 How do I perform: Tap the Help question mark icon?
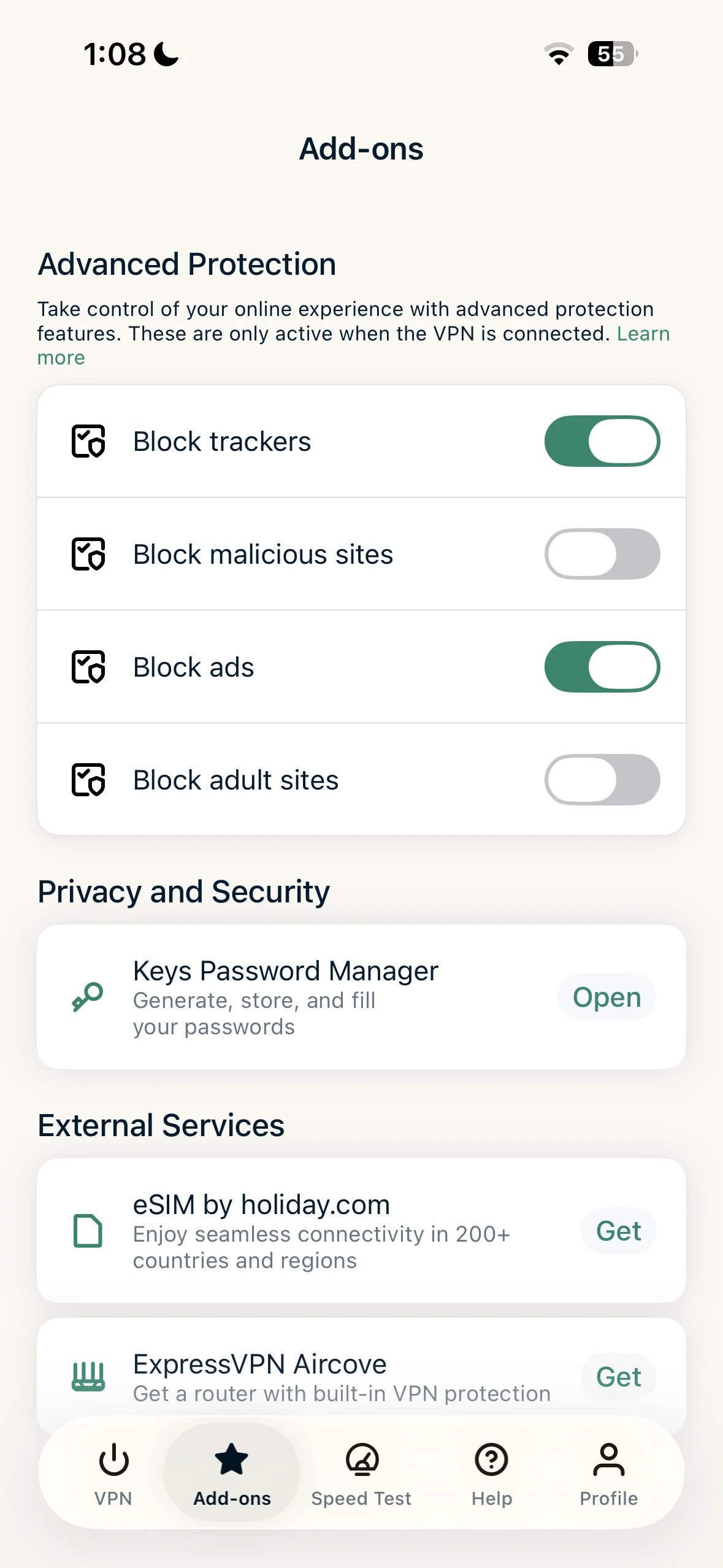pyautogui.click(x=491, y=1459)
